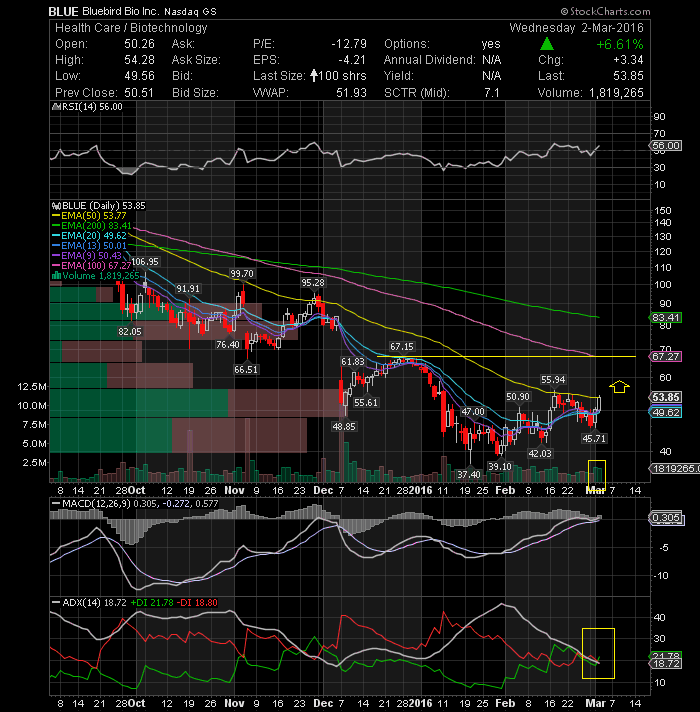The image size is (700, 712).
Task: Click the 76.40 low price label
Action: 227,345
